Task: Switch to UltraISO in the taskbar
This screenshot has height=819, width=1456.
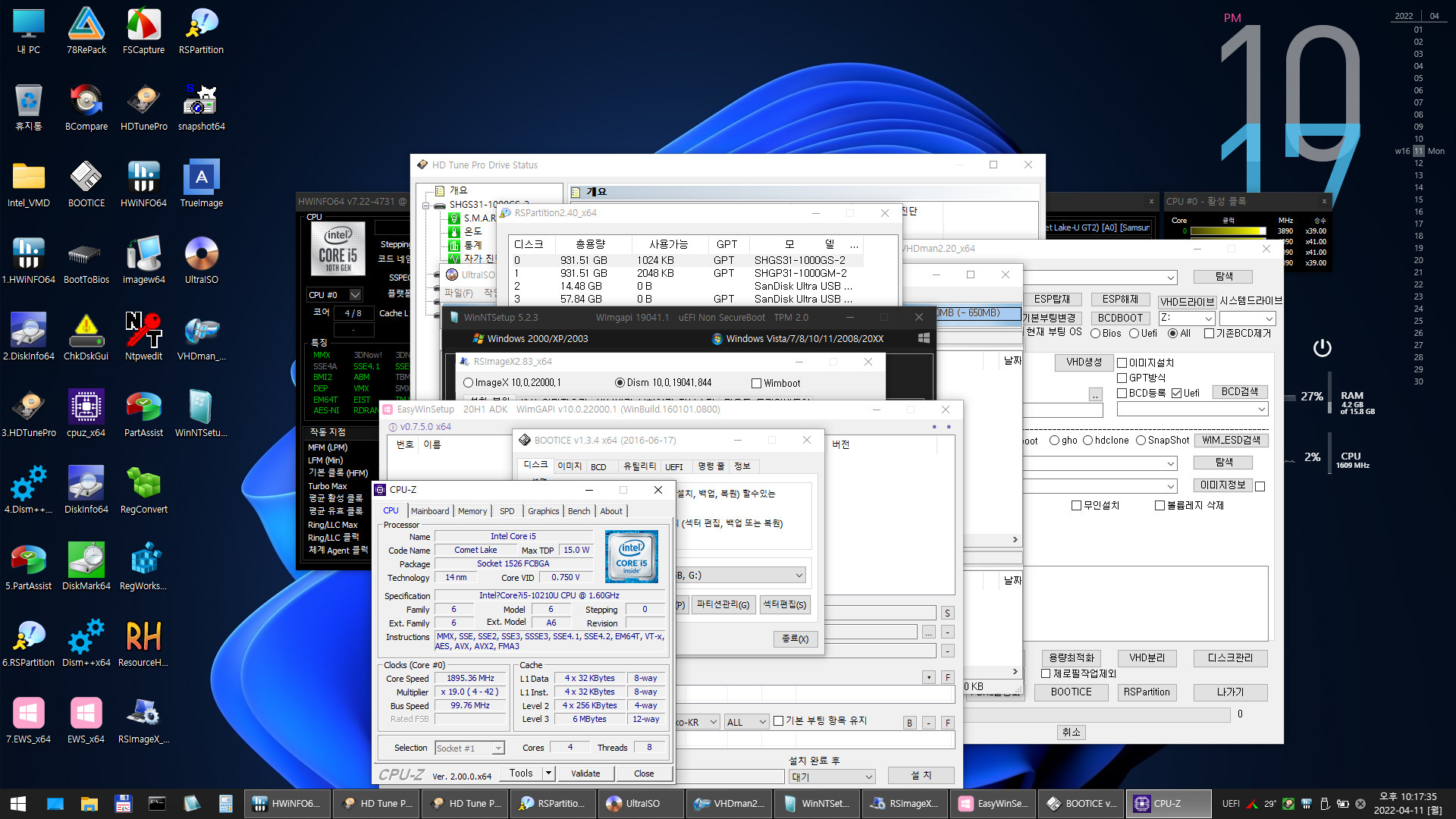Action: 641,803
